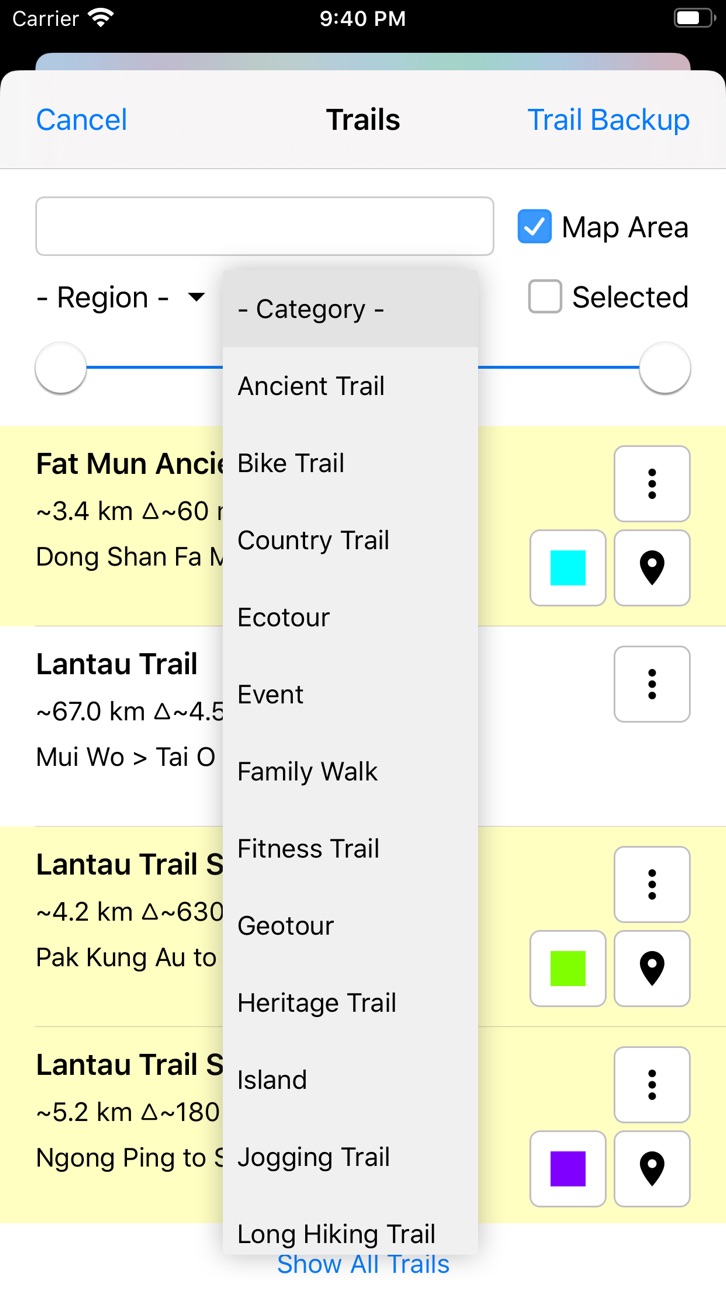Open three-dot menu for Ngong Ping section
This screenshot has height=1290, width=726.
point(652,1084)
